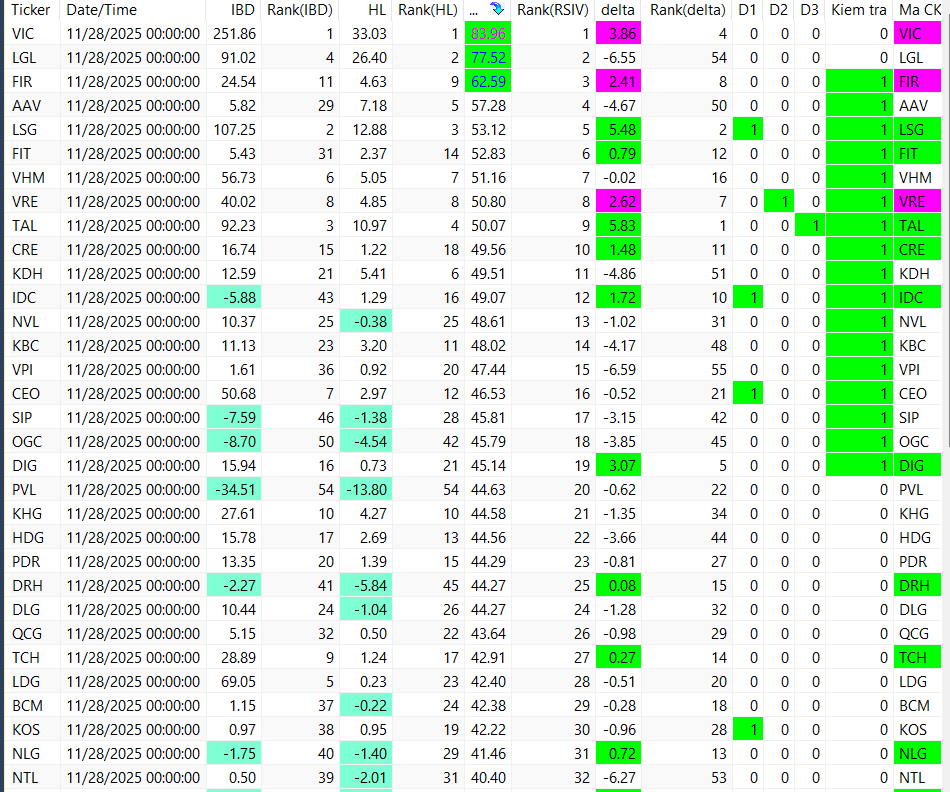
Task: Click the IBD column header
Action: point(243,10)
